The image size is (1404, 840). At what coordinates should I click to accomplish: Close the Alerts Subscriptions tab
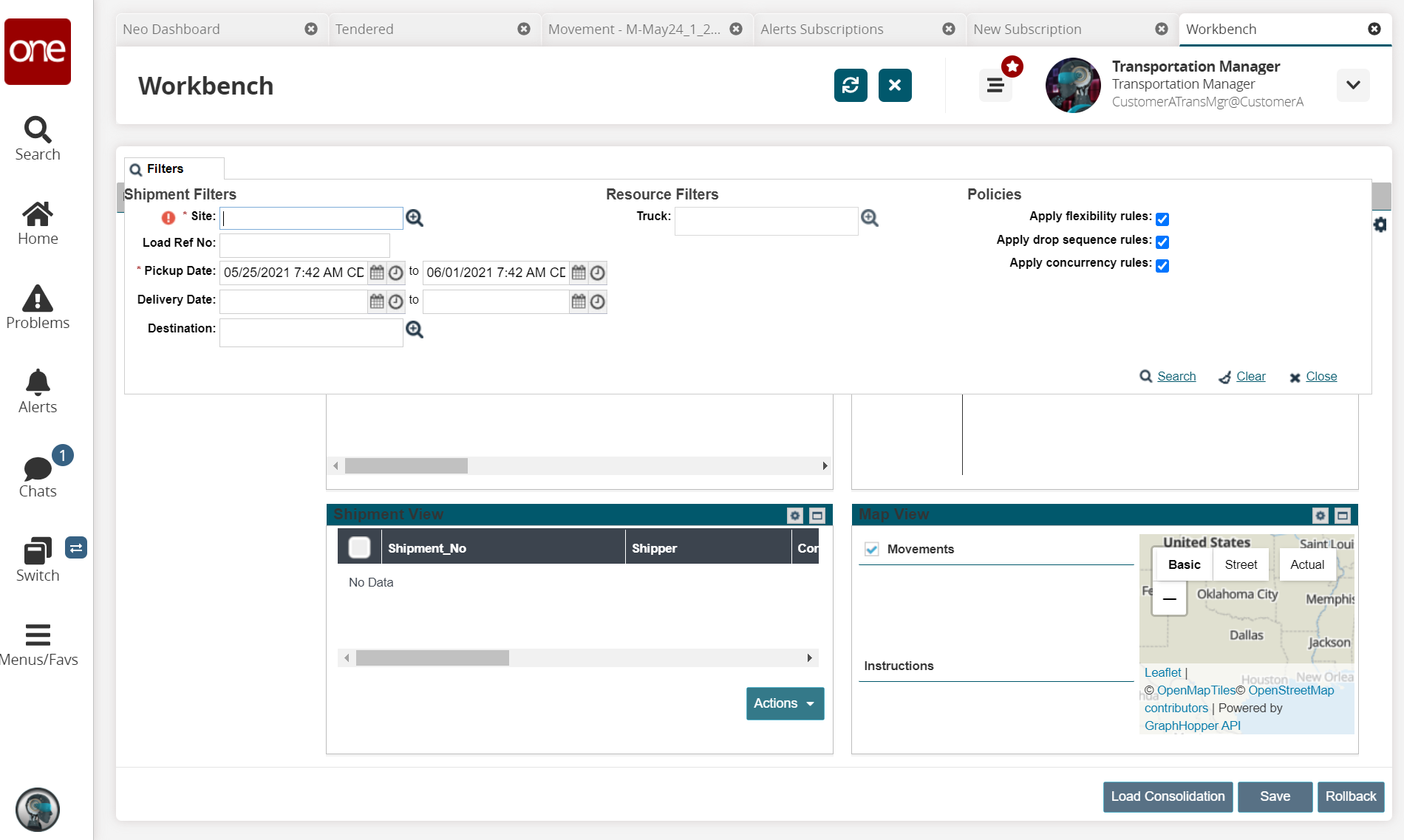pyautogui.click(x=949, y=29)
